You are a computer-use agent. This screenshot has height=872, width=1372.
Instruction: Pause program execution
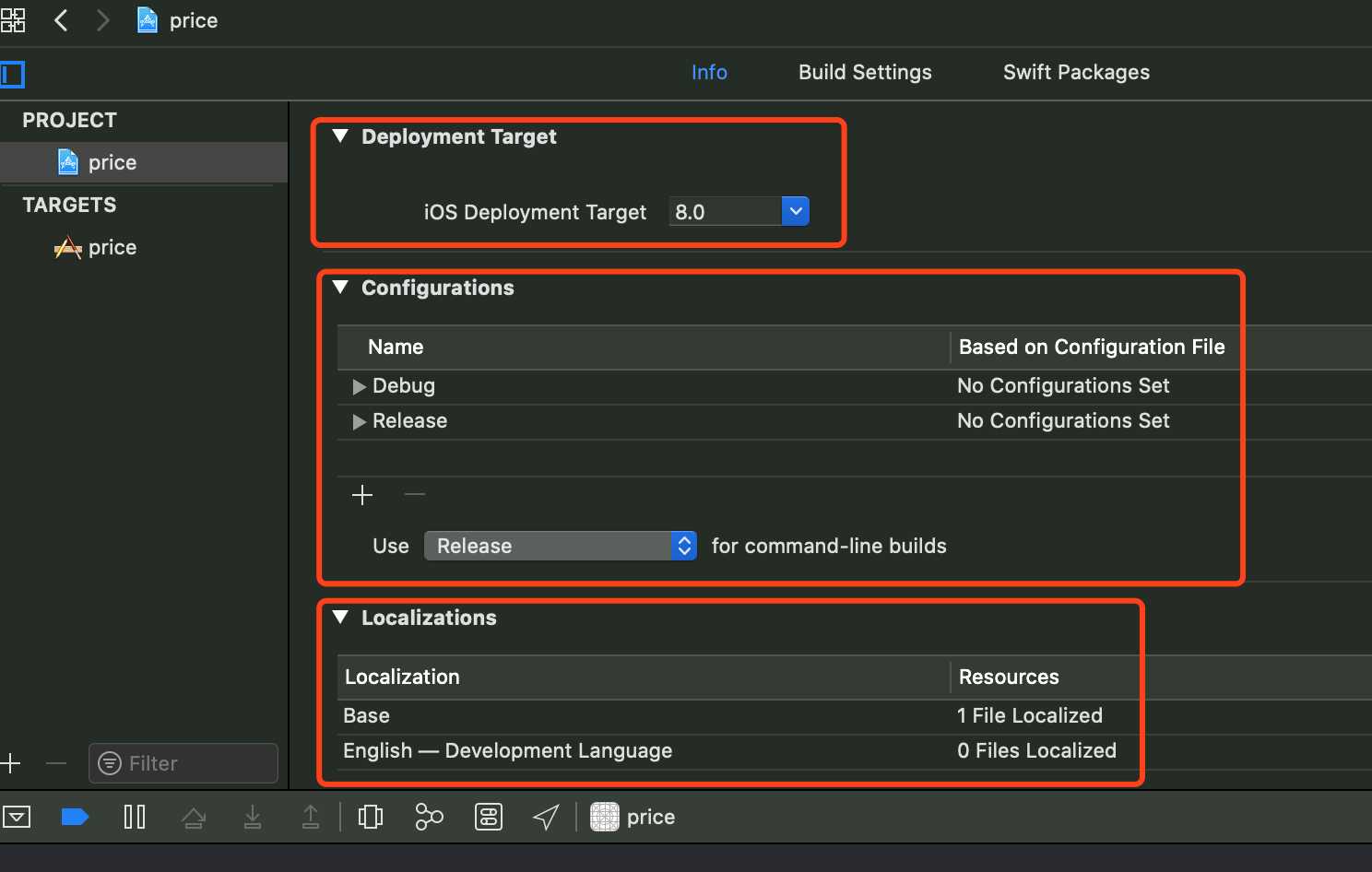135,817
